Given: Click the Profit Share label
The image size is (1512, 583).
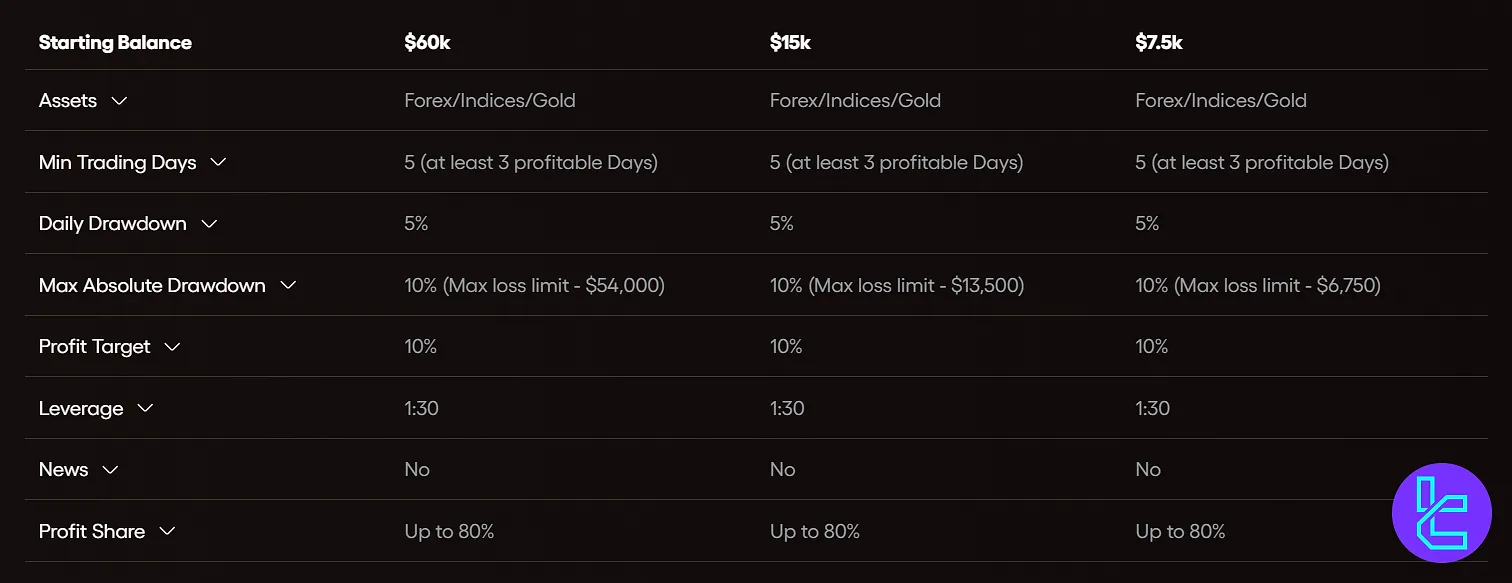Looking at the screenshot, I should click(92, 531).
